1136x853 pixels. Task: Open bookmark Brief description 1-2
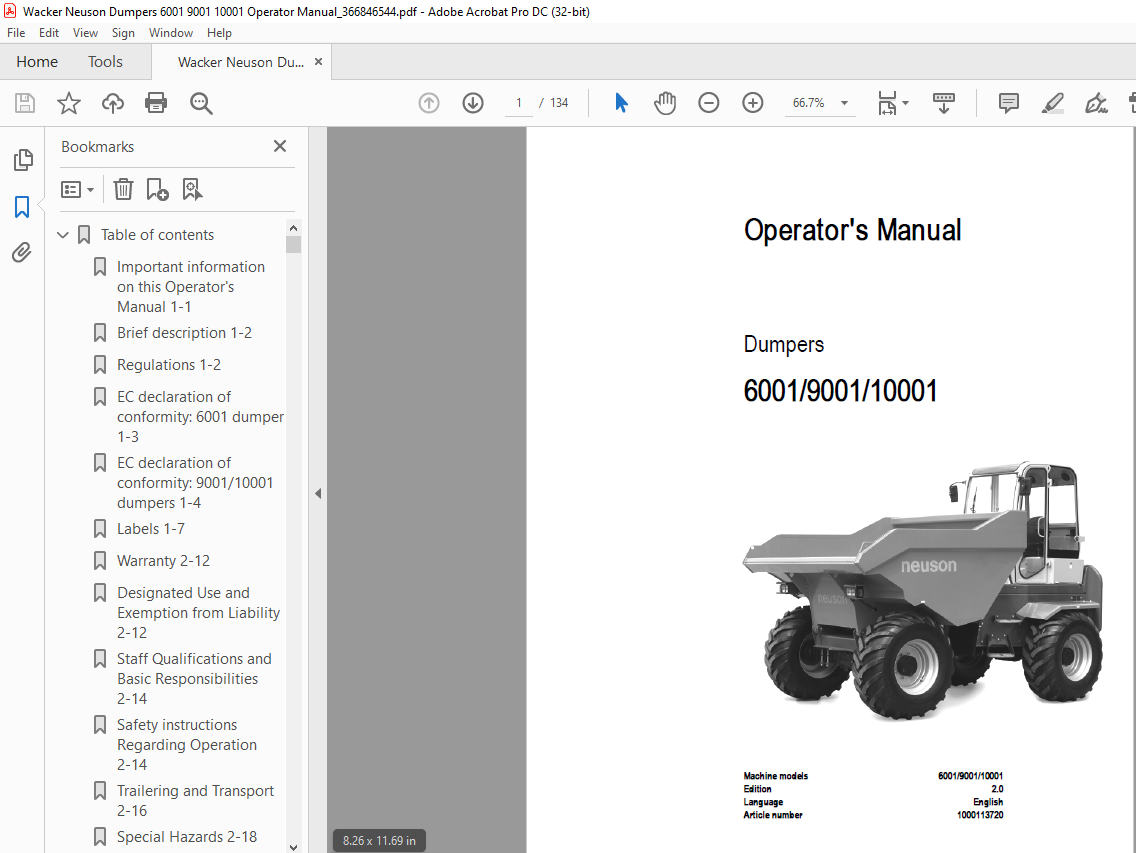click(x=184, y=333)
